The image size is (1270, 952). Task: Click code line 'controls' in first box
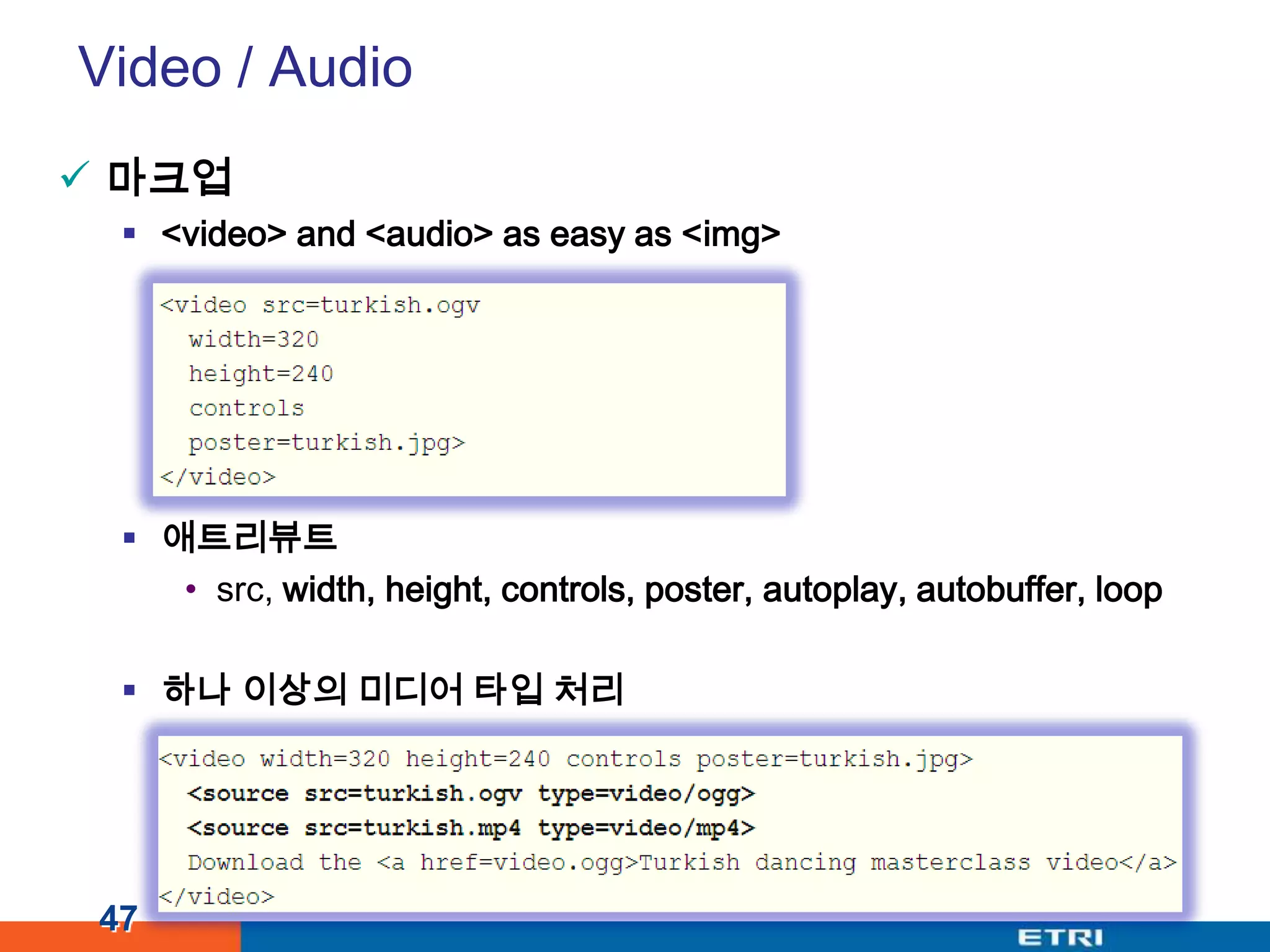[x=247, y=408]
